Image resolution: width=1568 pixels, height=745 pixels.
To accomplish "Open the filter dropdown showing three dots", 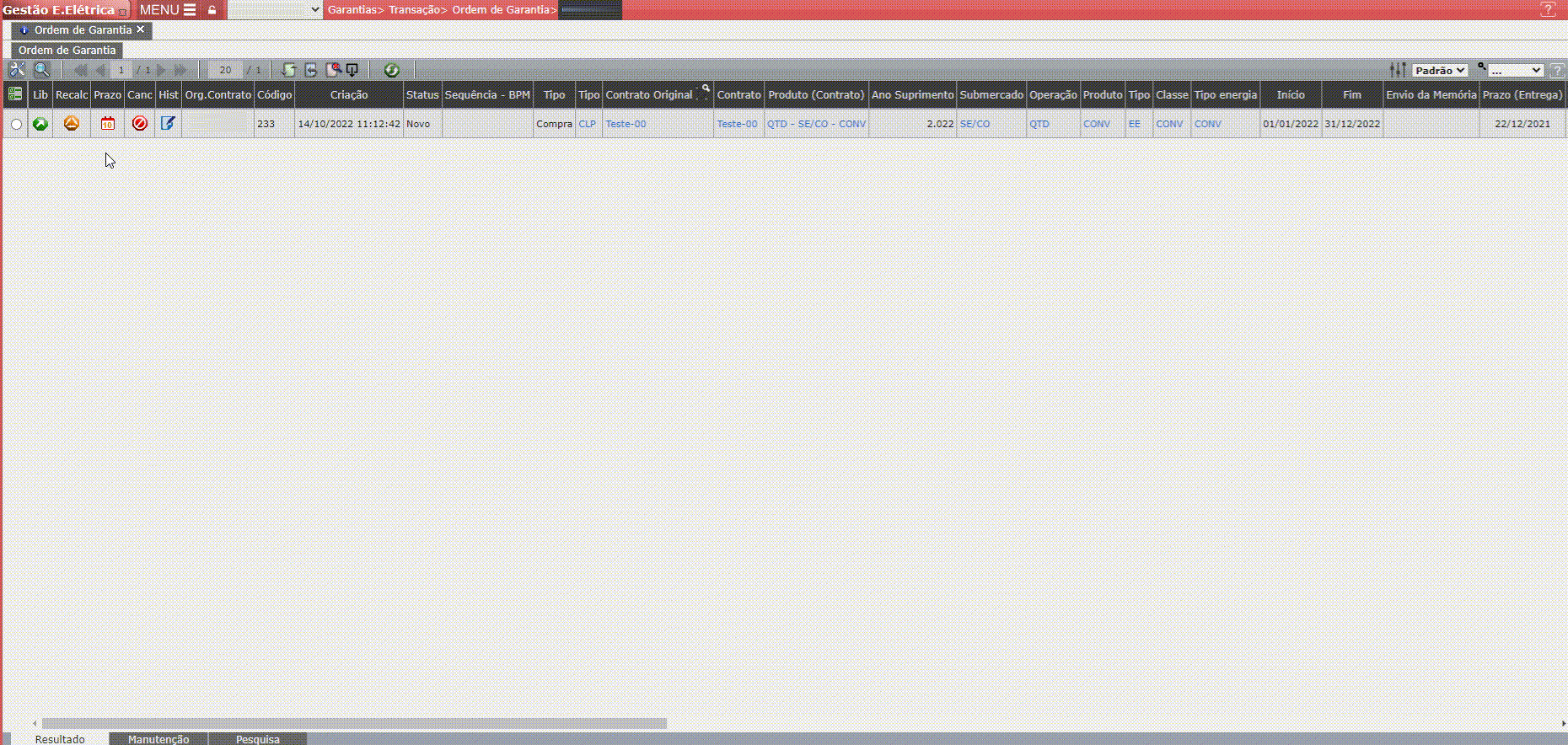I will (1515, 71).
